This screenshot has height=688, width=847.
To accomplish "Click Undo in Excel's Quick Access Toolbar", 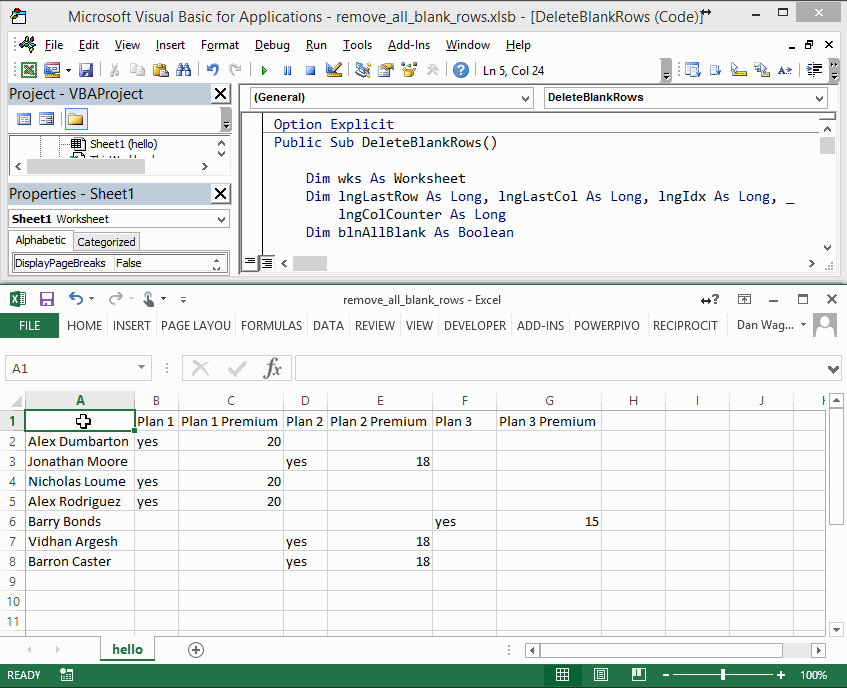I will [x=77, y=299].
